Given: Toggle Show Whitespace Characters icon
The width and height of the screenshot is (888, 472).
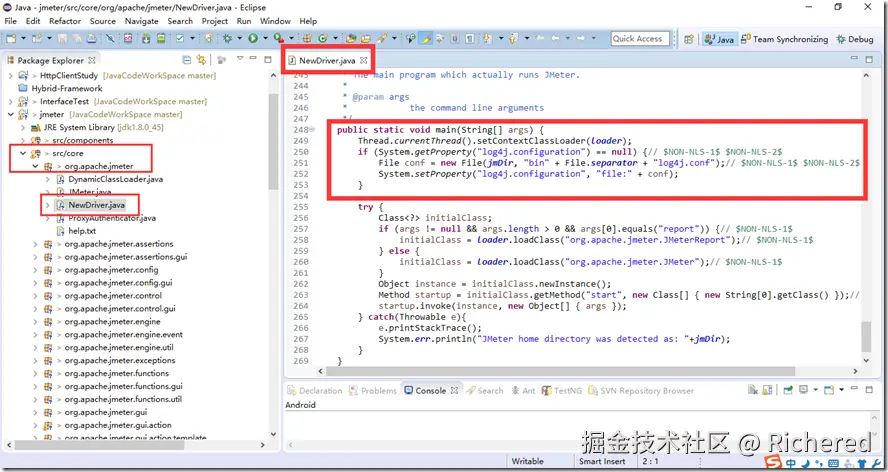Looking at the screenshot, I should (x=469, y=39).
